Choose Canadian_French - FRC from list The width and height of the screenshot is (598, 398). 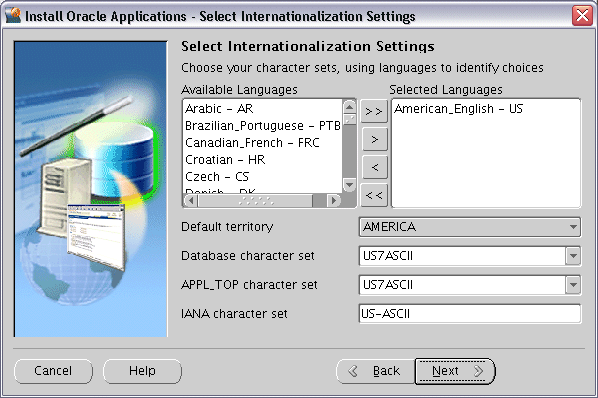pyautogui.click(x=263, y=143)
